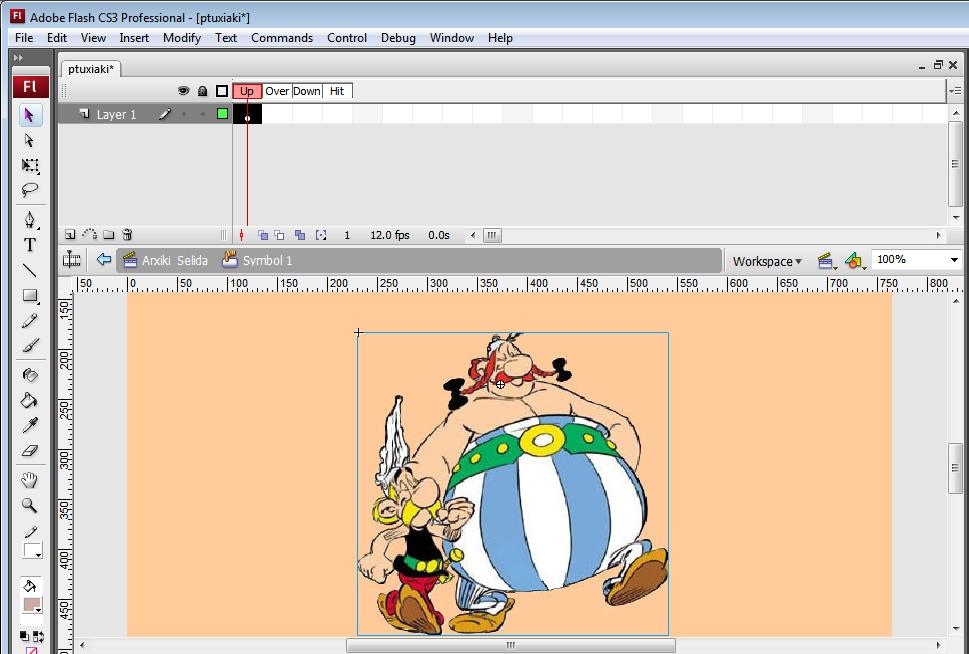Toggle Layer 1 lock dot
969x654 pixels.
[x=202, y=114]
